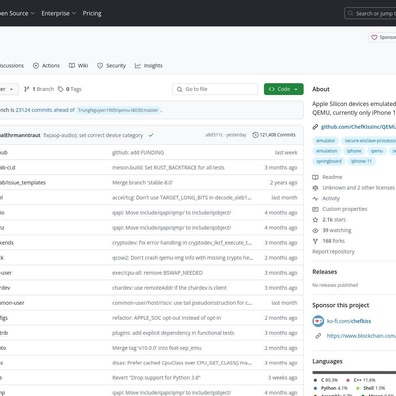Viewport: 396px width, 396px height.
Task: Open commit 'disas: Prefer cached CpuClass' message
Action: tap(182, 363)
